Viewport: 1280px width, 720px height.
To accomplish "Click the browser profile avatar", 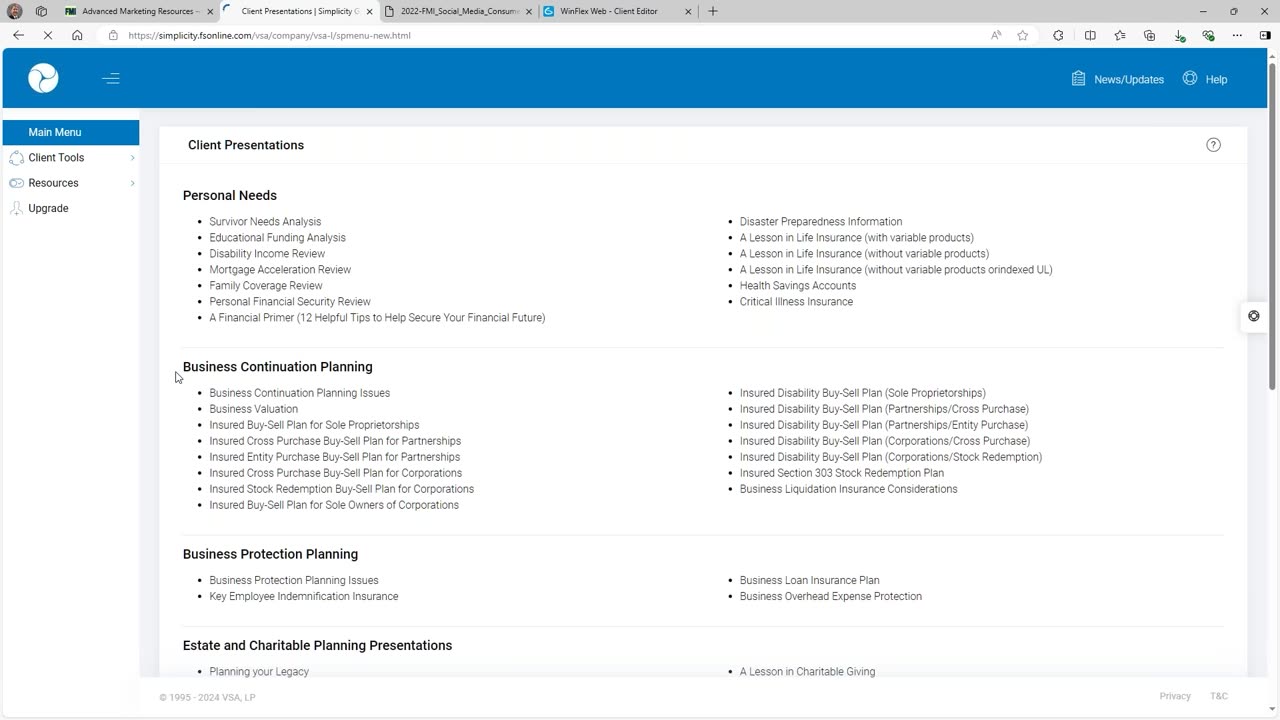I will tap(14, 11).
